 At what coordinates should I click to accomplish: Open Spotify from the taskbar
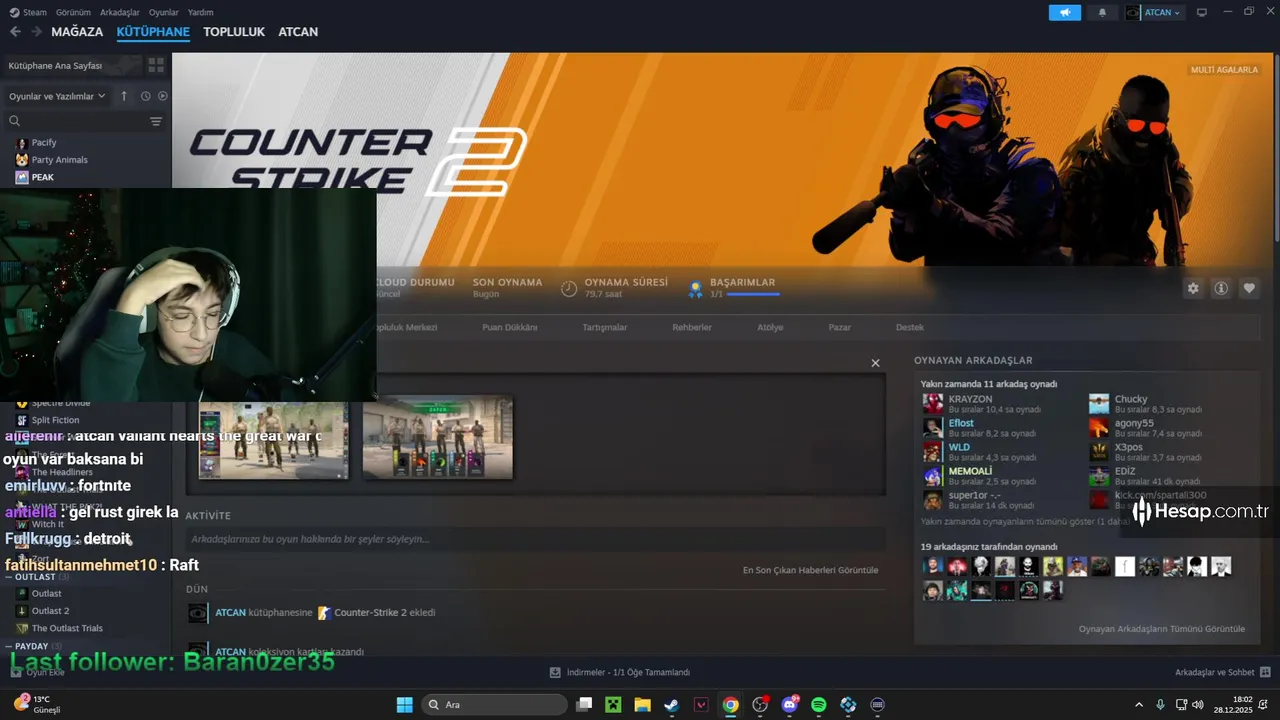click(819, 705)
